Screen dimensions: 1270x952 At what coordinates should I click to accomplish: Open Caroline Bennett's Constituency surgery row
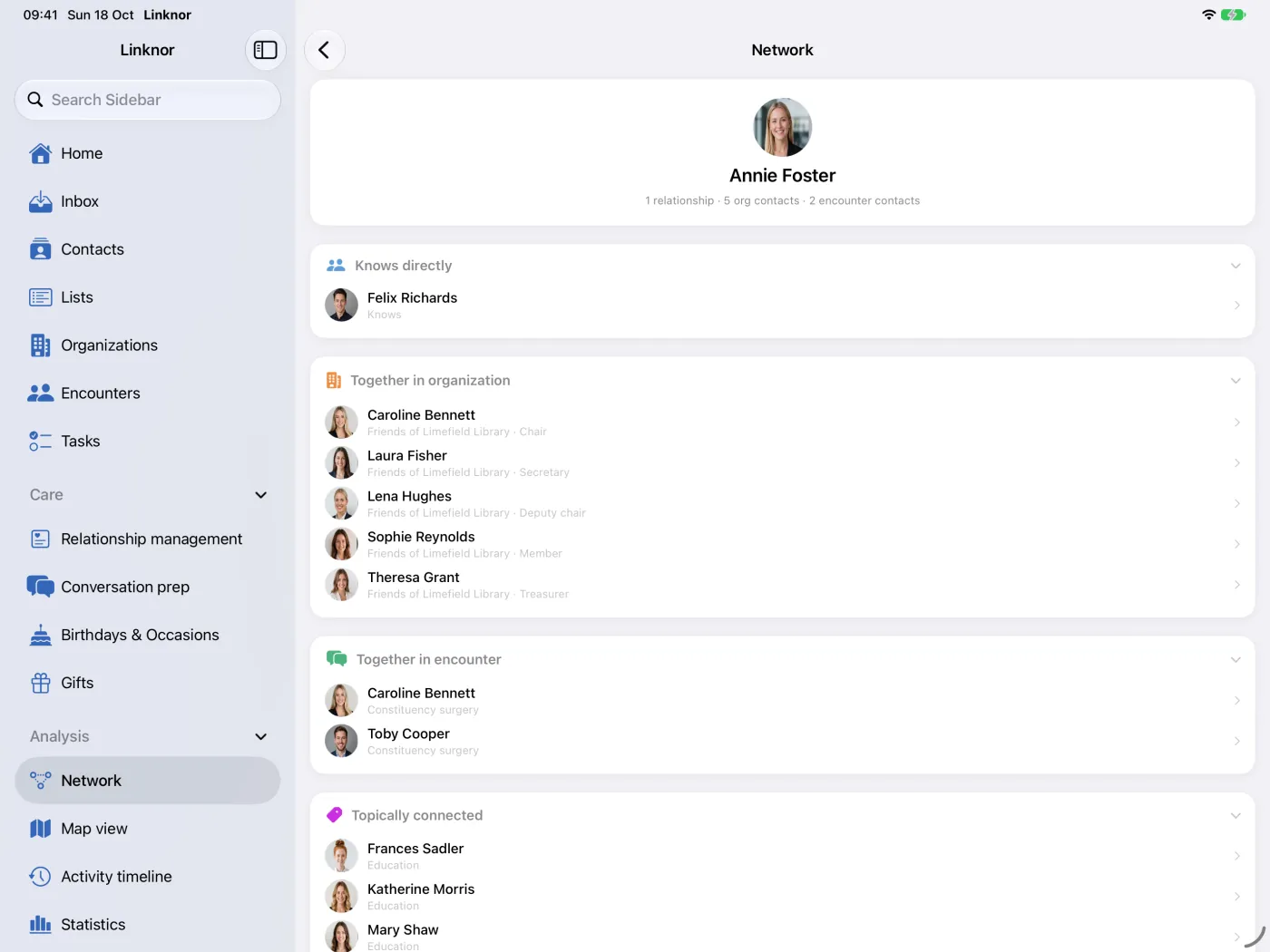coord(782,701)
